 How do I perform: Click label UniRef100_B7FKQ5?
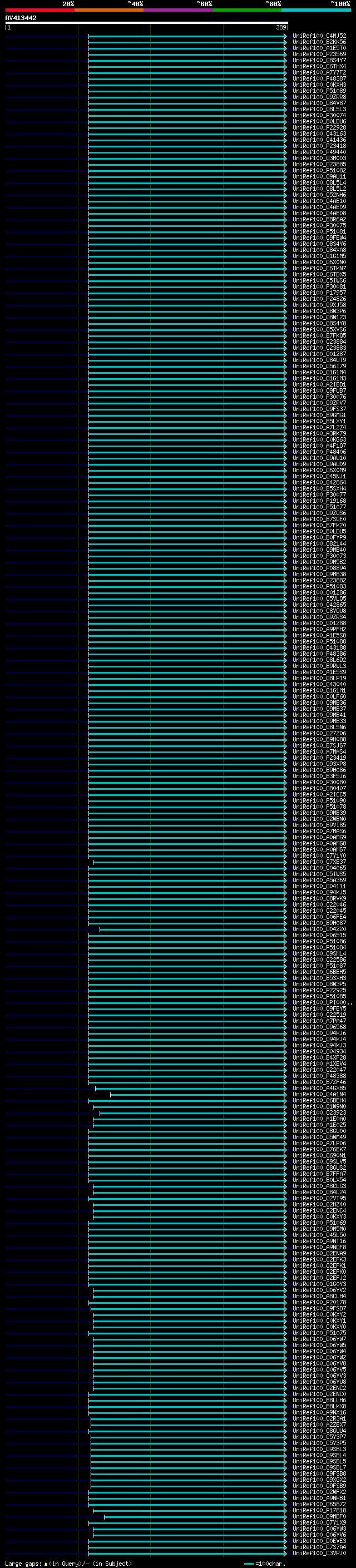319,335
